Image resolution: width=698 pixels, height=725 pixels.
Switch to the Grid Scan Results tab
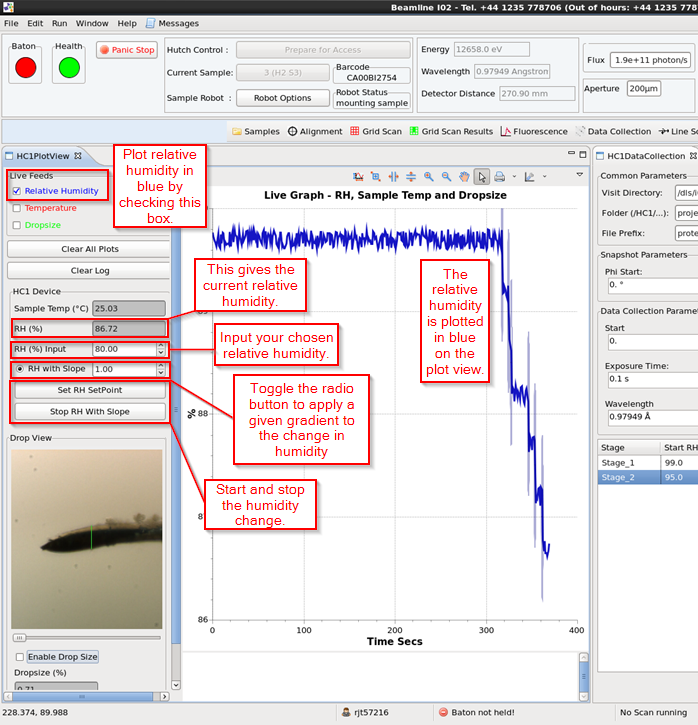(x=450, y=131)
